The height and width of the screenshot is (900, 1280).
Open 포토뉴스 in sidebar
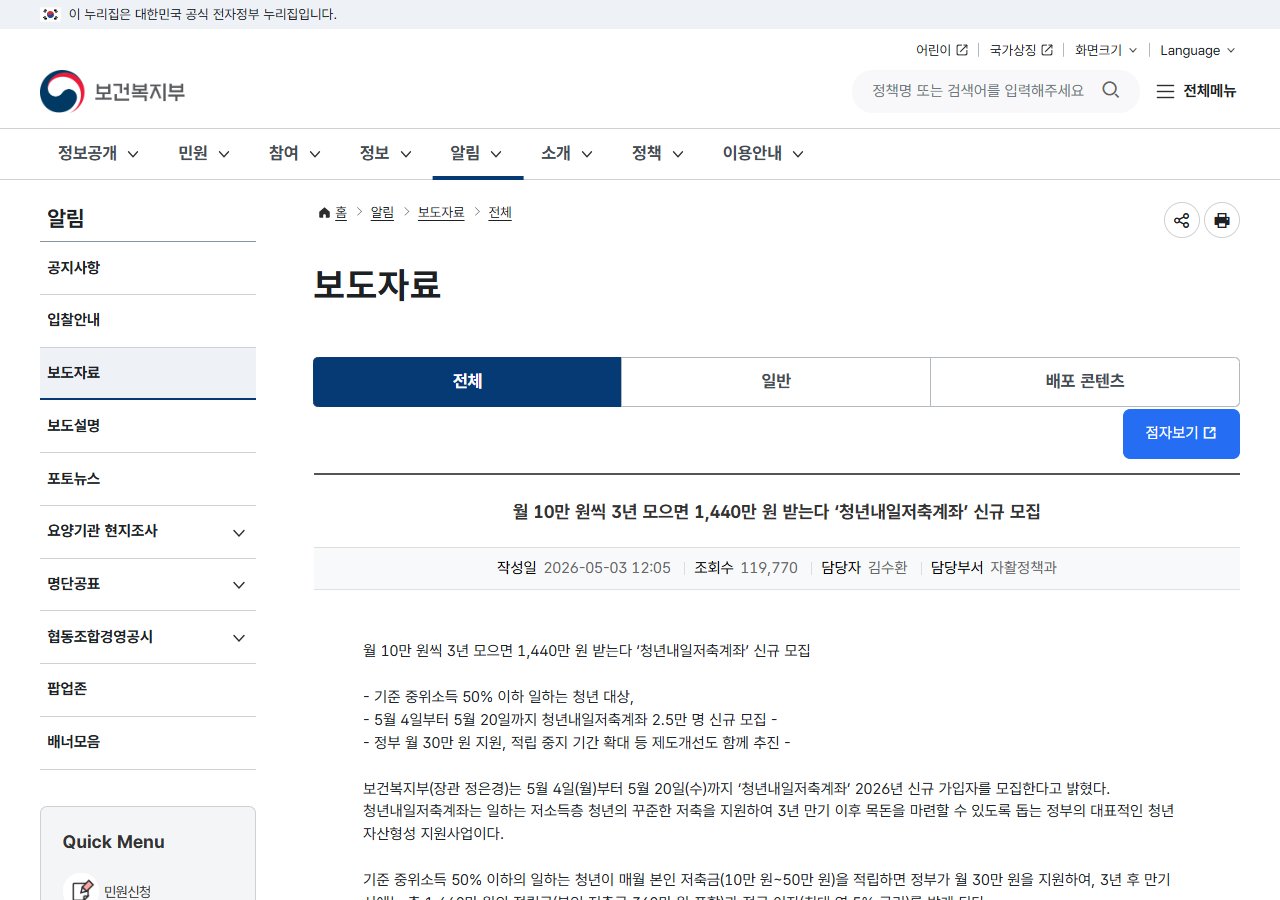click(148, 479)
